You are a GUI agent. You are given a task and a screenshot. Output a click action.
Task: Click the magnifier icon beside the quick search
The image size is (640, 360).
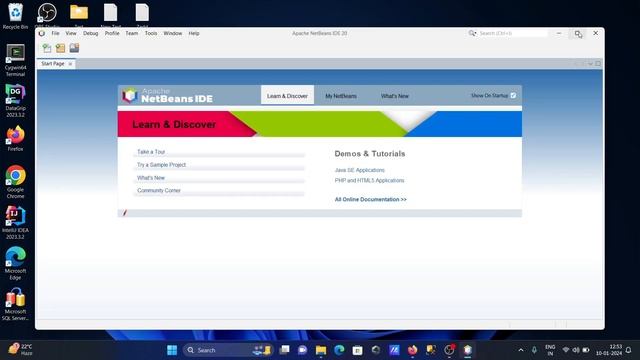(x=472, y=33)
